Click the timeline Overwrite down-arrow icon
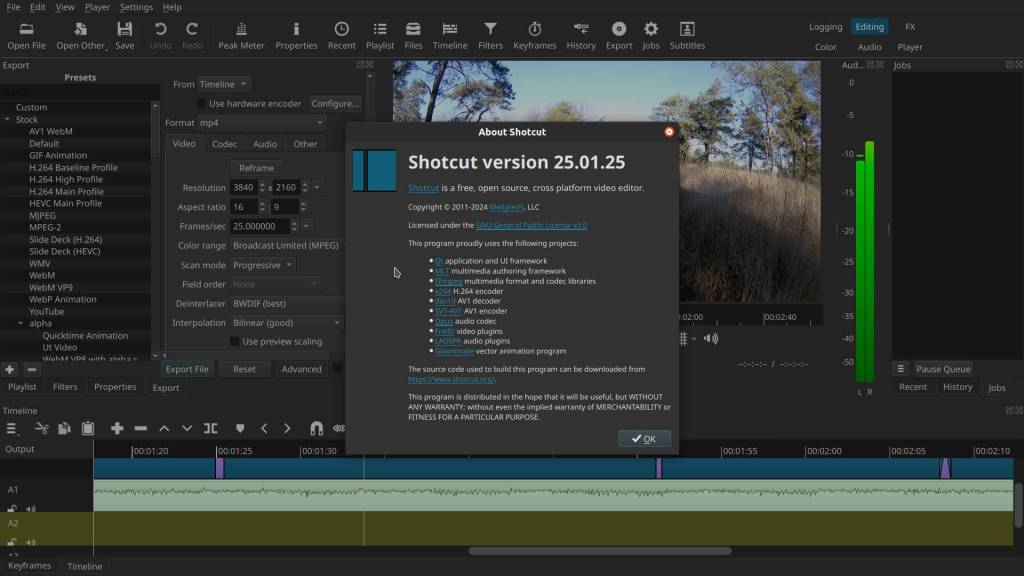 pos(187,428)
